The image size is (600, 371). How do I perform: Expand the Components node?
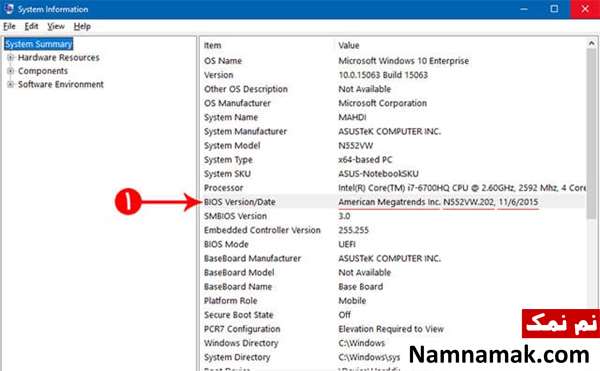(x=10, y=71)
